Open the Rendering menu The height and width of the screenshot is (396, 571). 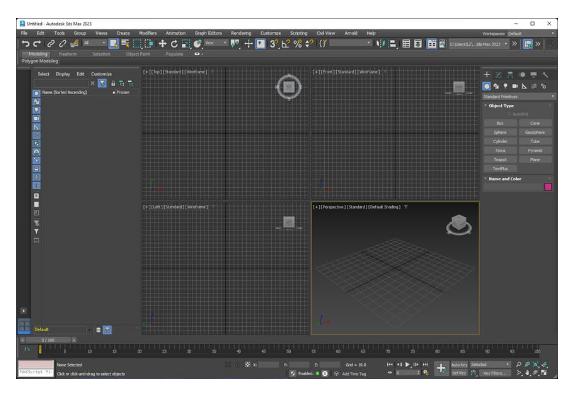point(241,33)
